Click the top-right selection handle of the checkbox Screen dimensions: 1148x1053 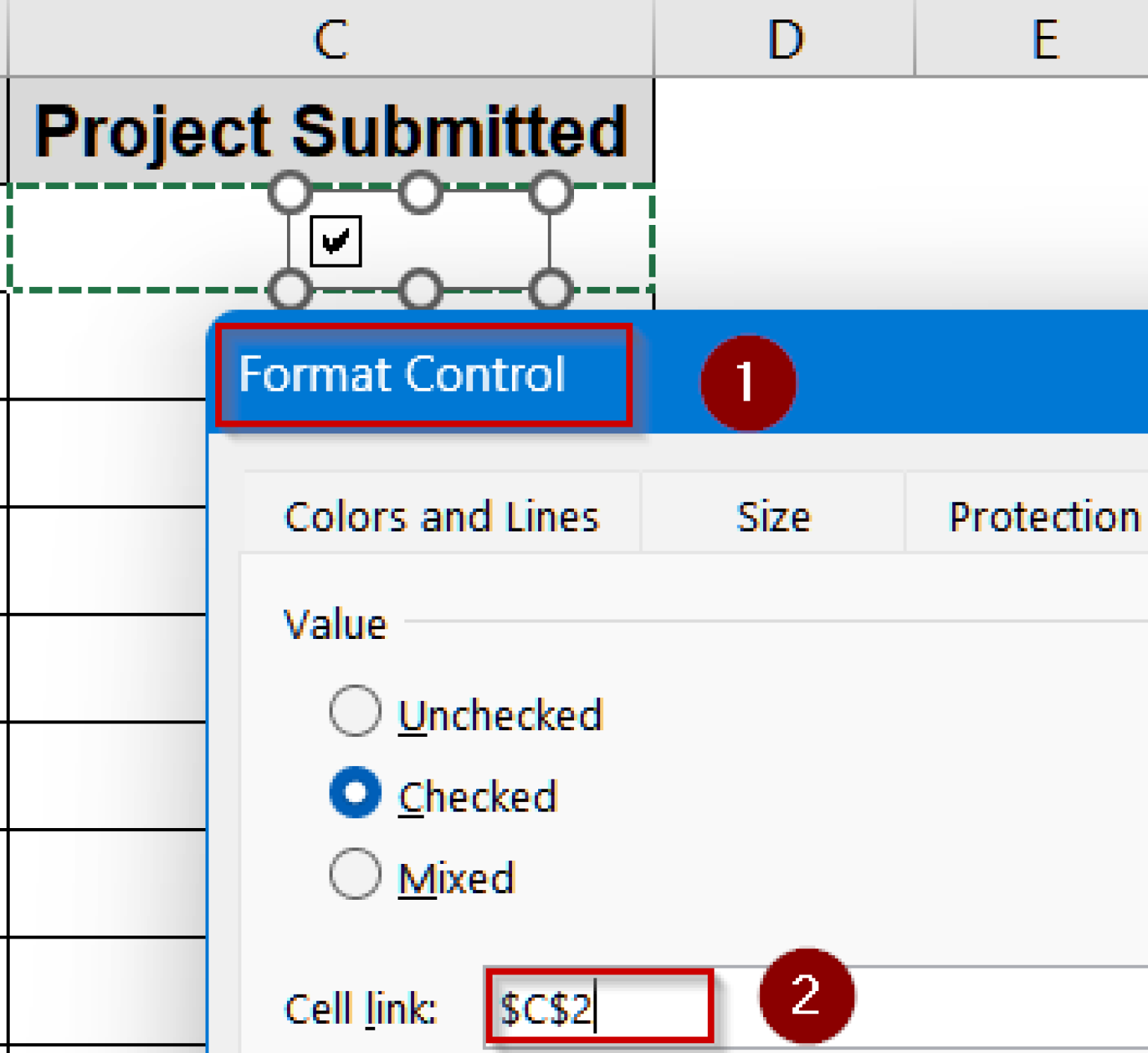[x=551, y=193]
